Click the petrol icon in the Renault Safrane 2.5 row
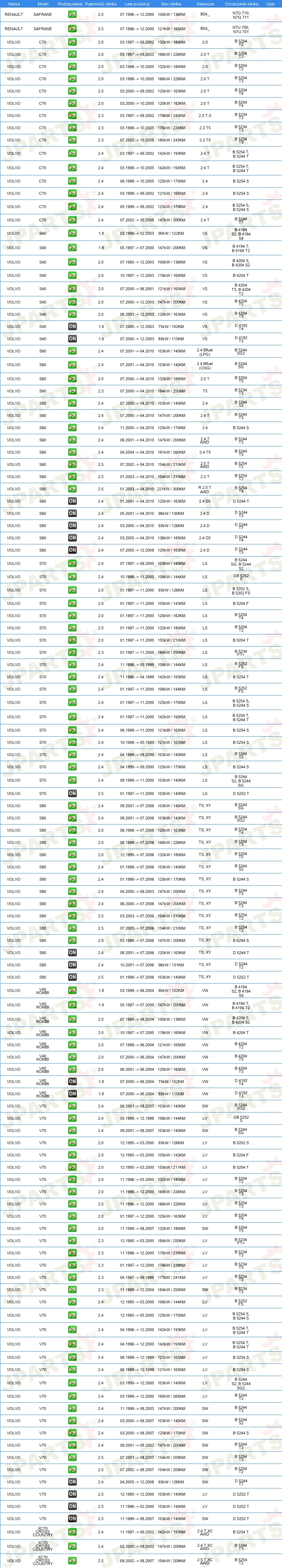The image size is (282, 1568). point(72,28)
